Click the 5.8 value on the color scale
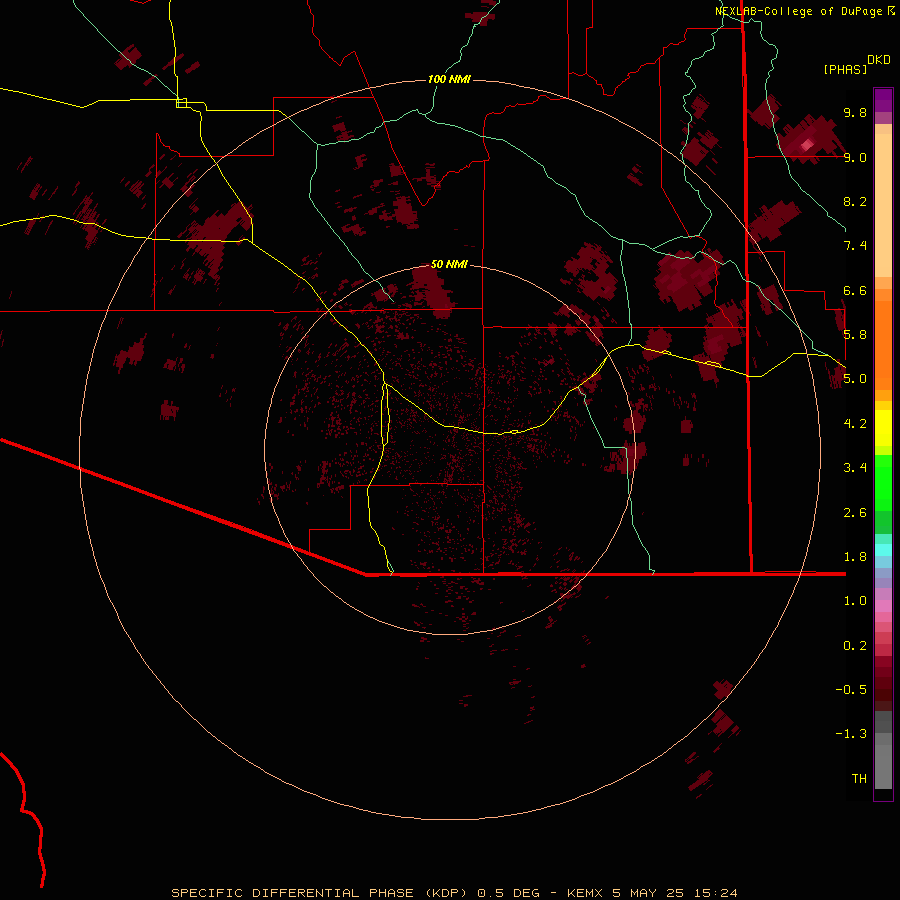900x900 pixels. 855,335
